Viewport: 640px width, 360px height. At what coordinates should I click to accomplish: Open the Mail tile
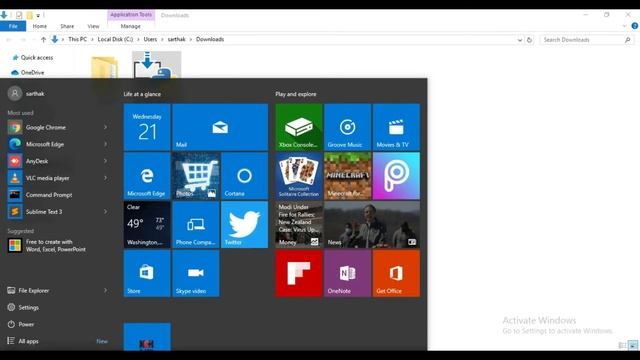click(x=220, y=127)
